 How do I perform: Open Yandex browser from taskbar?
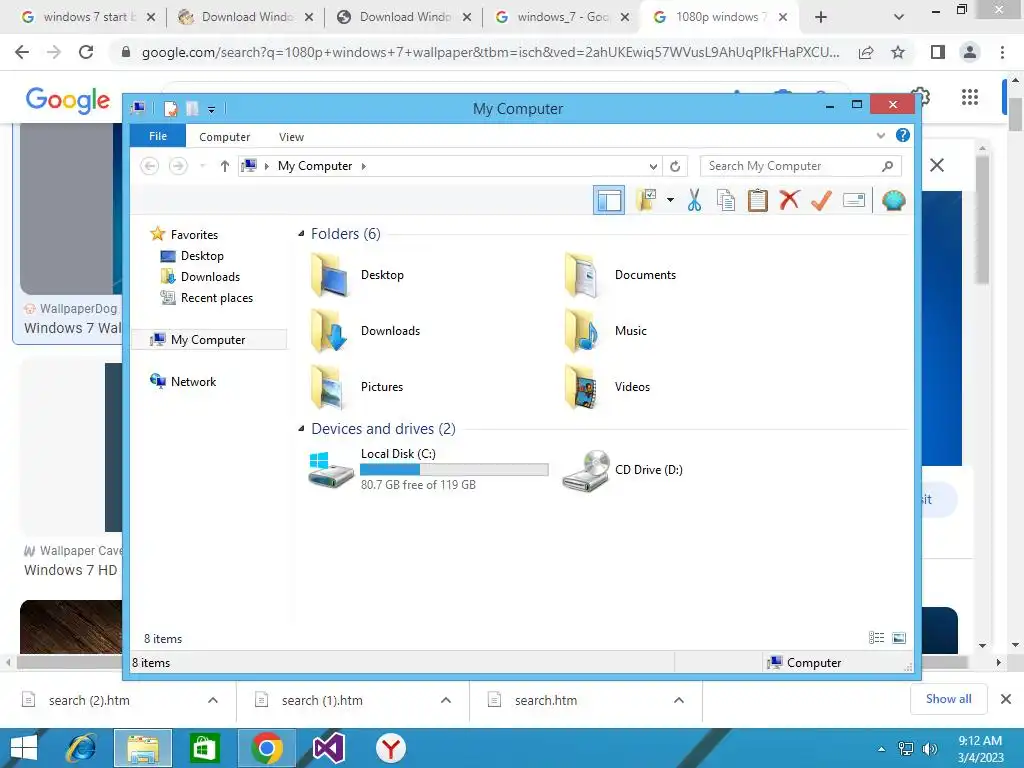391,748
